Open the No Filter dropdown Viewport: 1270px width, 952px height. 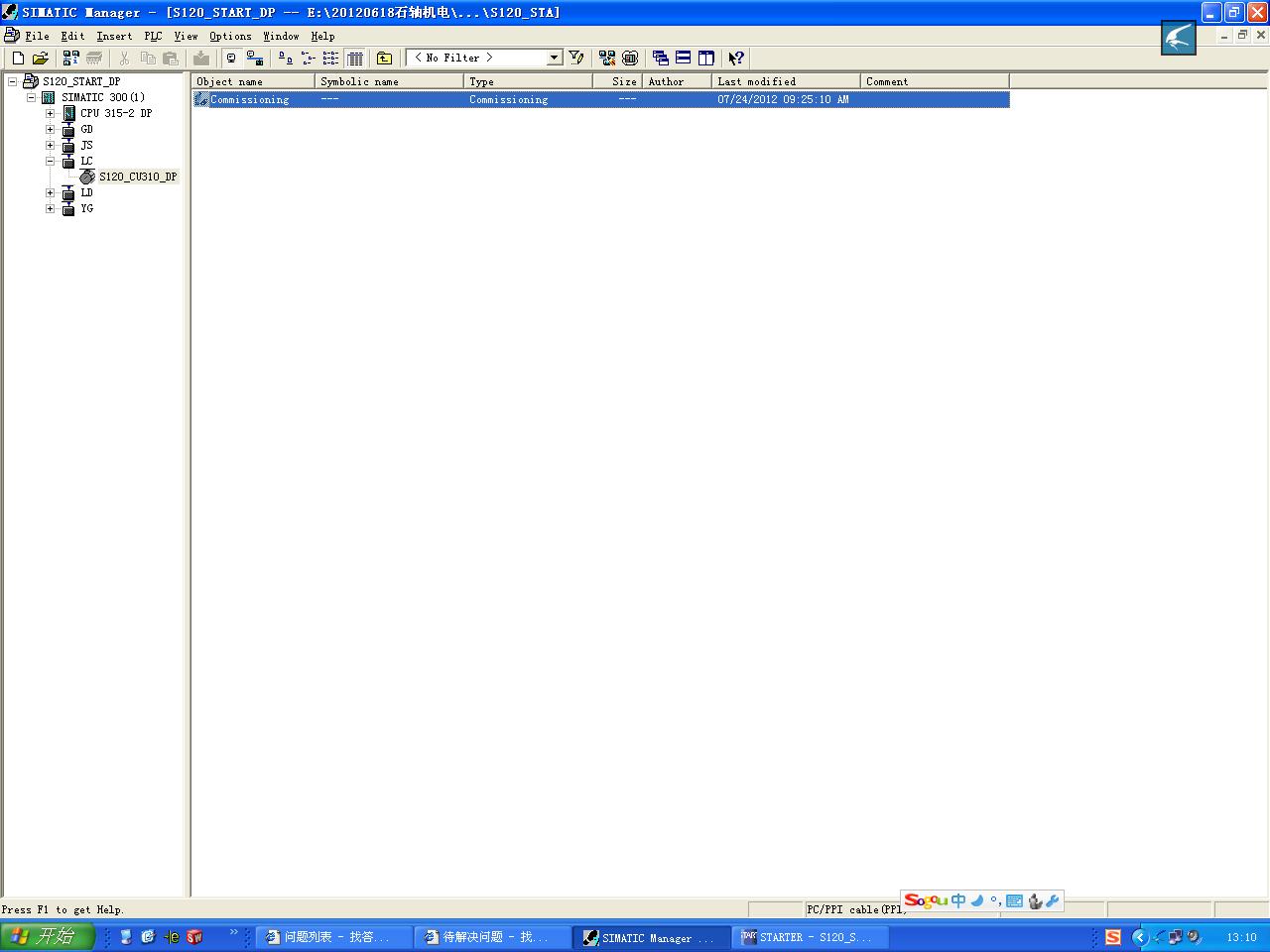coord(555,58)
